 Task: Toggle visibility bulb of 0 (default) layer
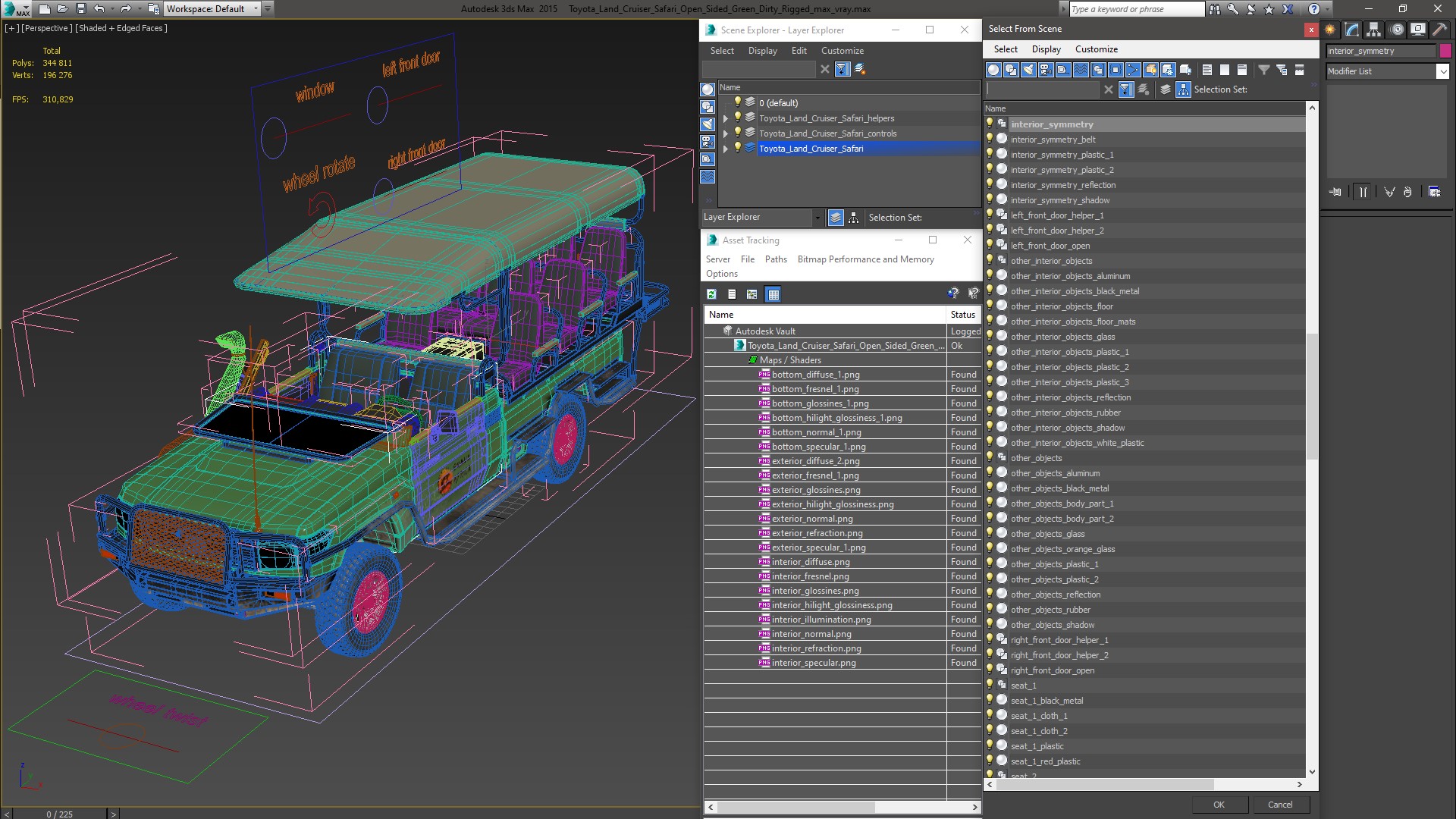(x=736, y=102)
